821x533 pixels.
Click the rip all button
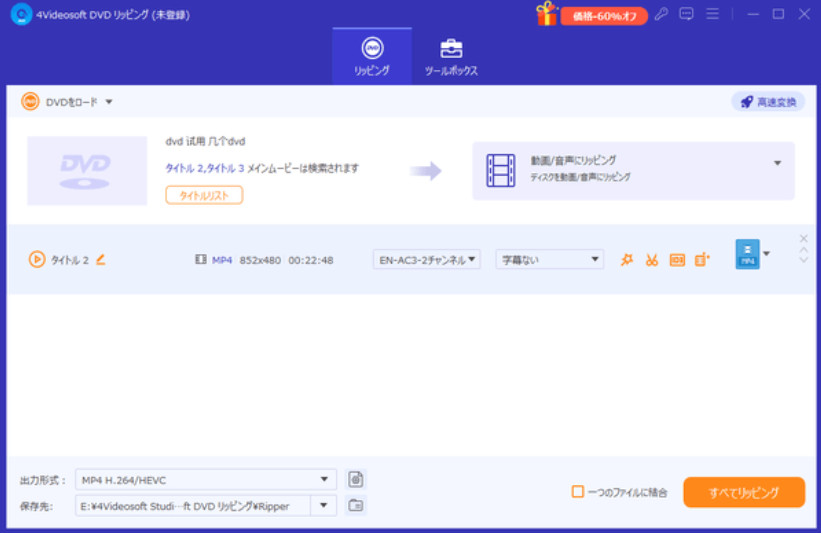pyautogui.click(x=744, y=492)
